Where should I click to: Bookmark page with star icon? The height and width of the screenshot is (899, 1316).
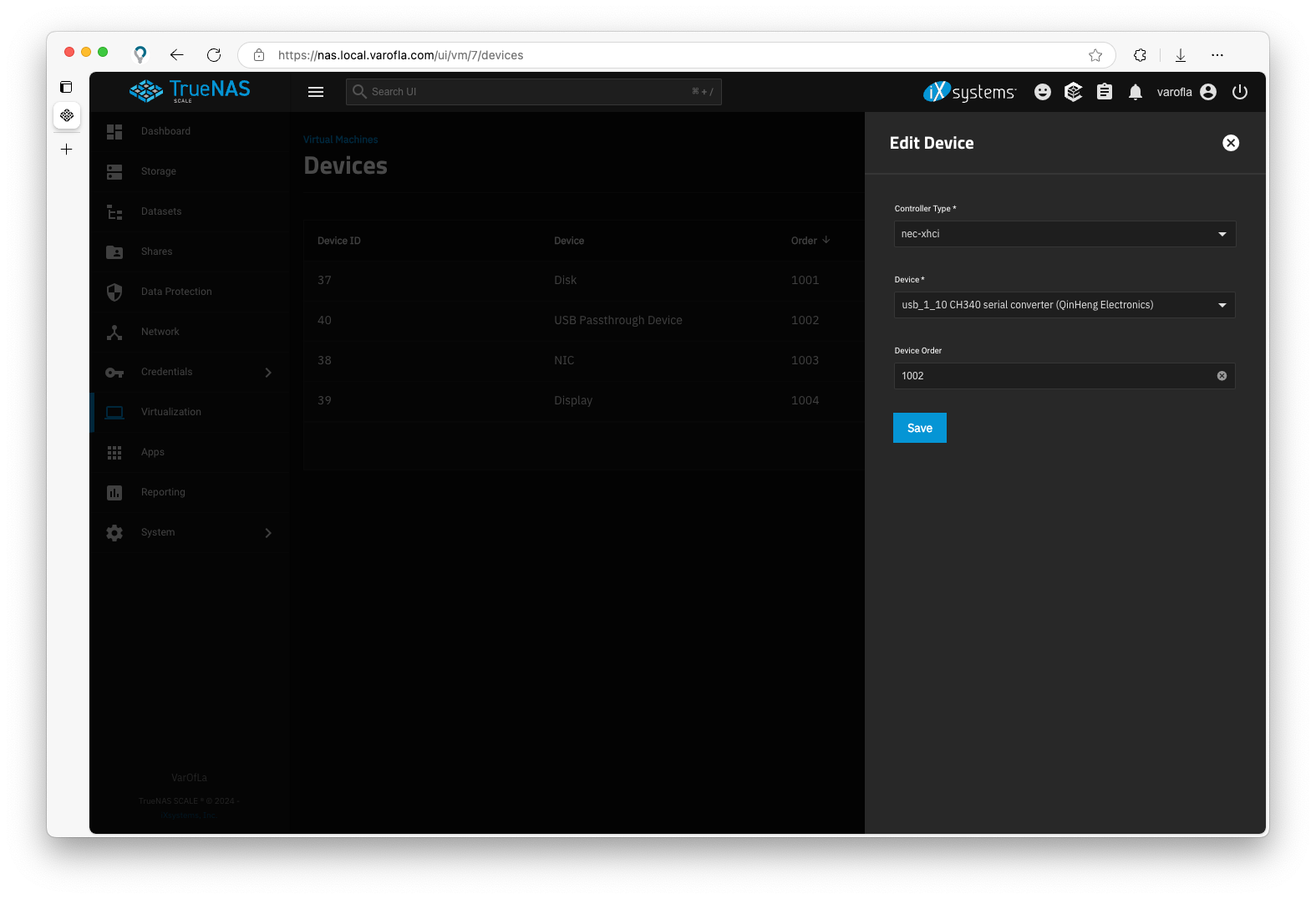tap(1095, 55)
